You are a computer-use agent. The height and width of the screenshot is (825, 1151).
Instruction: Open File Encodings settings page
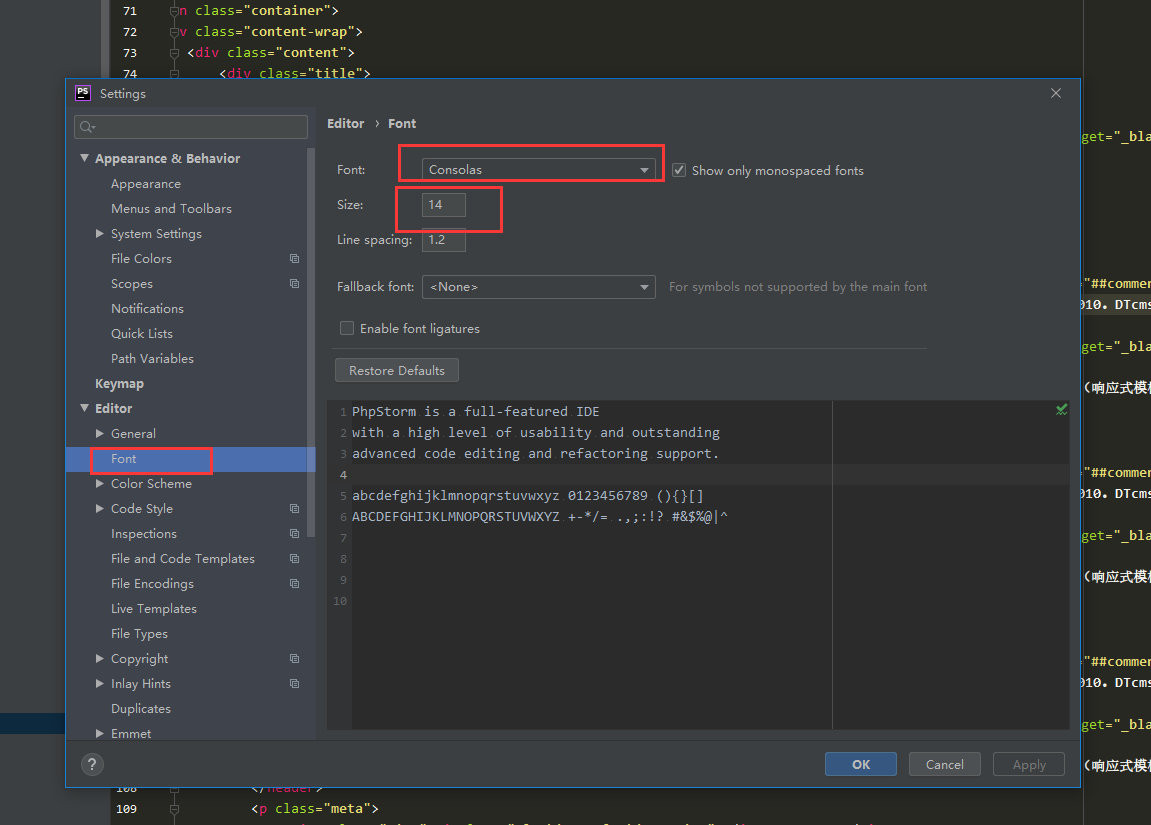[x=152, y=584]
